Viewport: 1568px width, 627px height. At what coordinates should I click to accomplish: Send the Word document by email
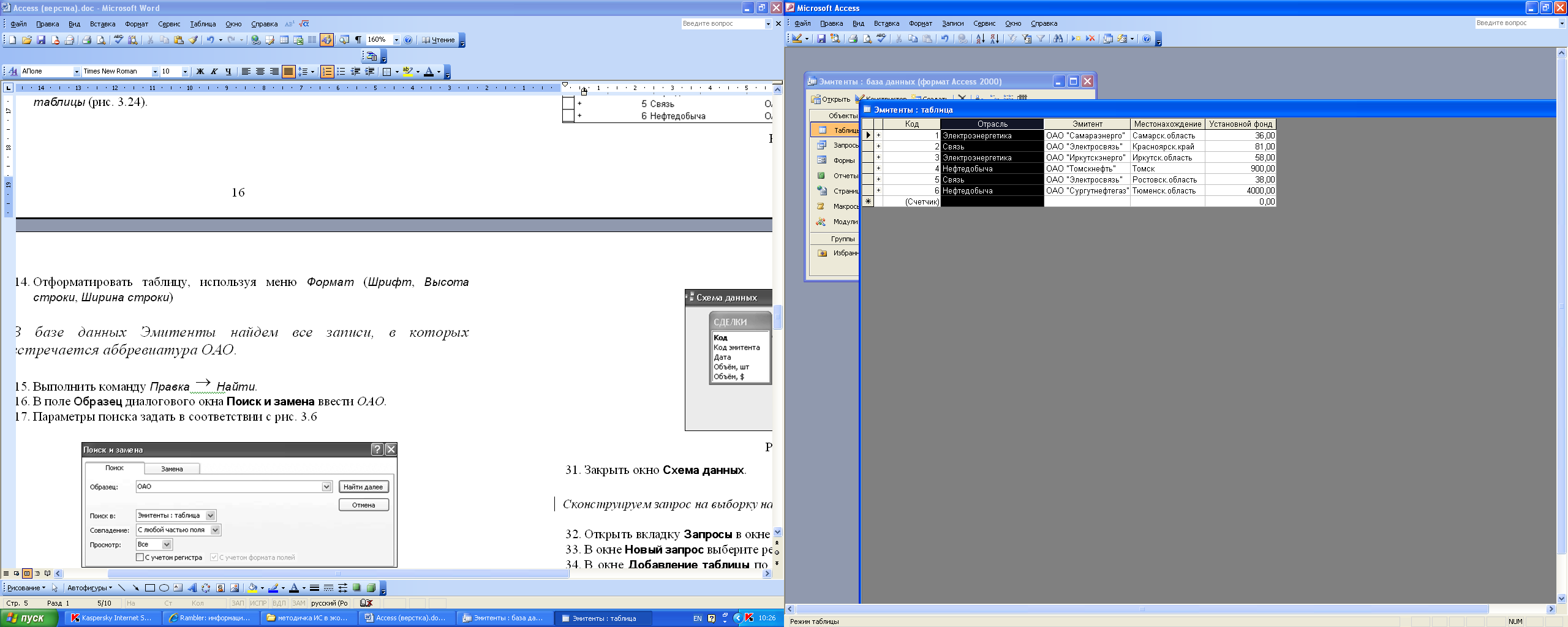70,40
